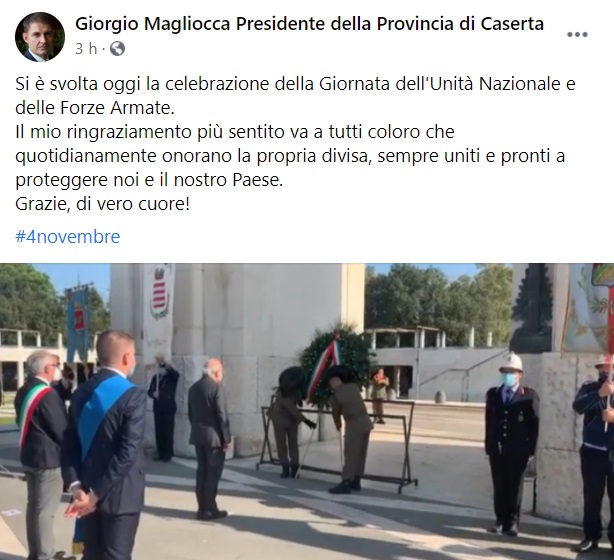Click the globe public visibility icon
Viewport: 614px width, 560px height.
(117, 49)
